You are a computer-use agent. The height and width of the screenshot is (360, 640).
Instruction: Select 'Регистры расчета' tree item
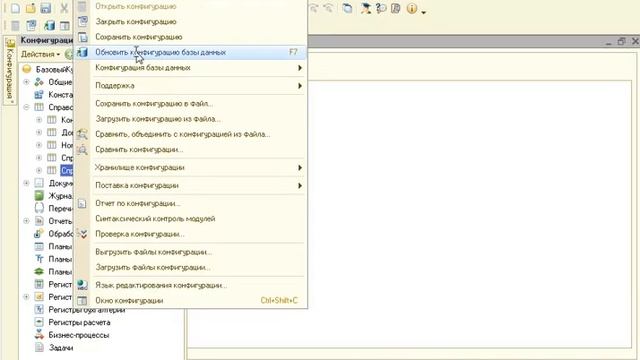coord(79,322)
